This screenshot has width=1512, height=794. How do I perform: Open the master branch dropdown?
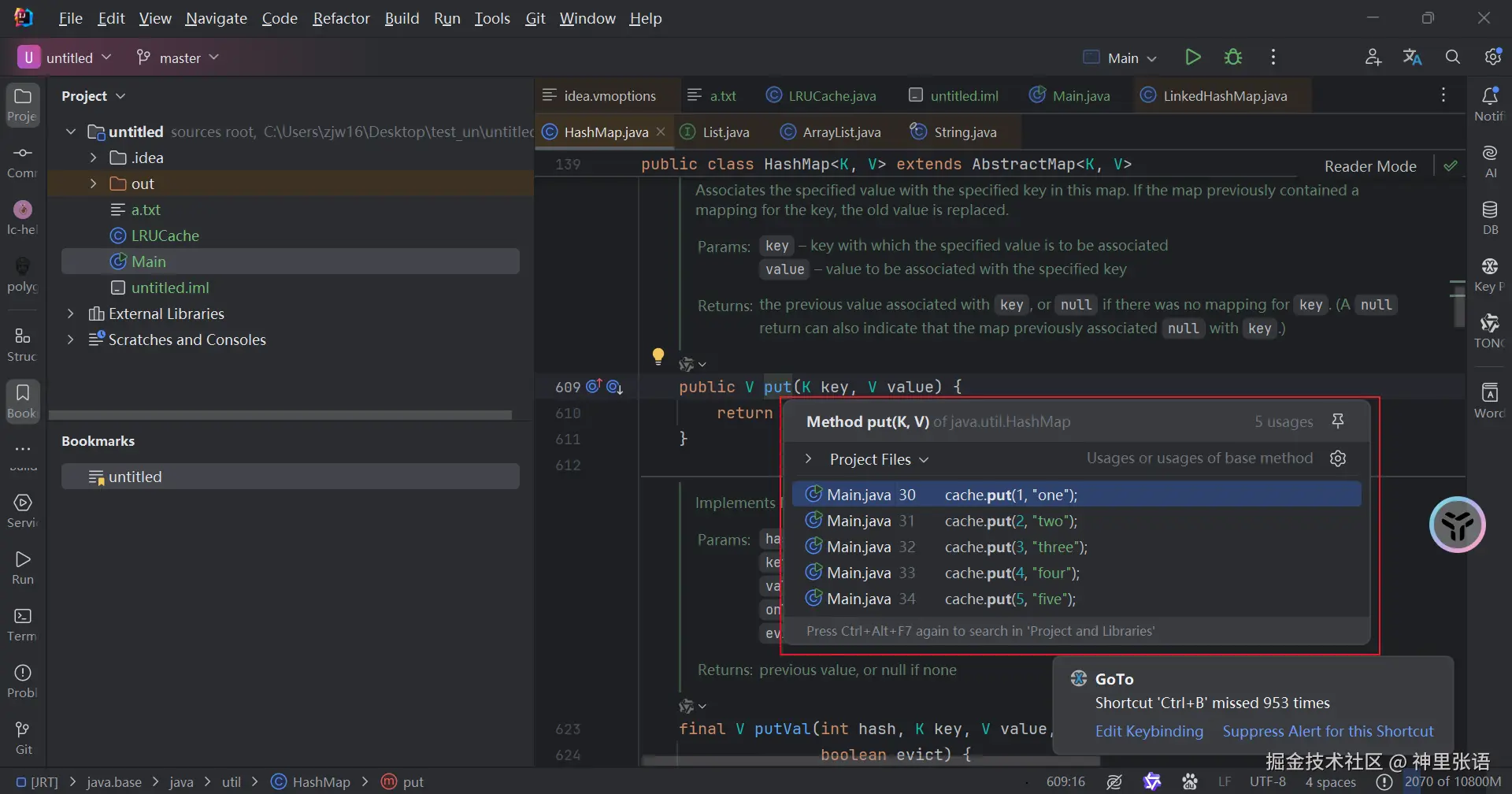[x=178, y=58]
